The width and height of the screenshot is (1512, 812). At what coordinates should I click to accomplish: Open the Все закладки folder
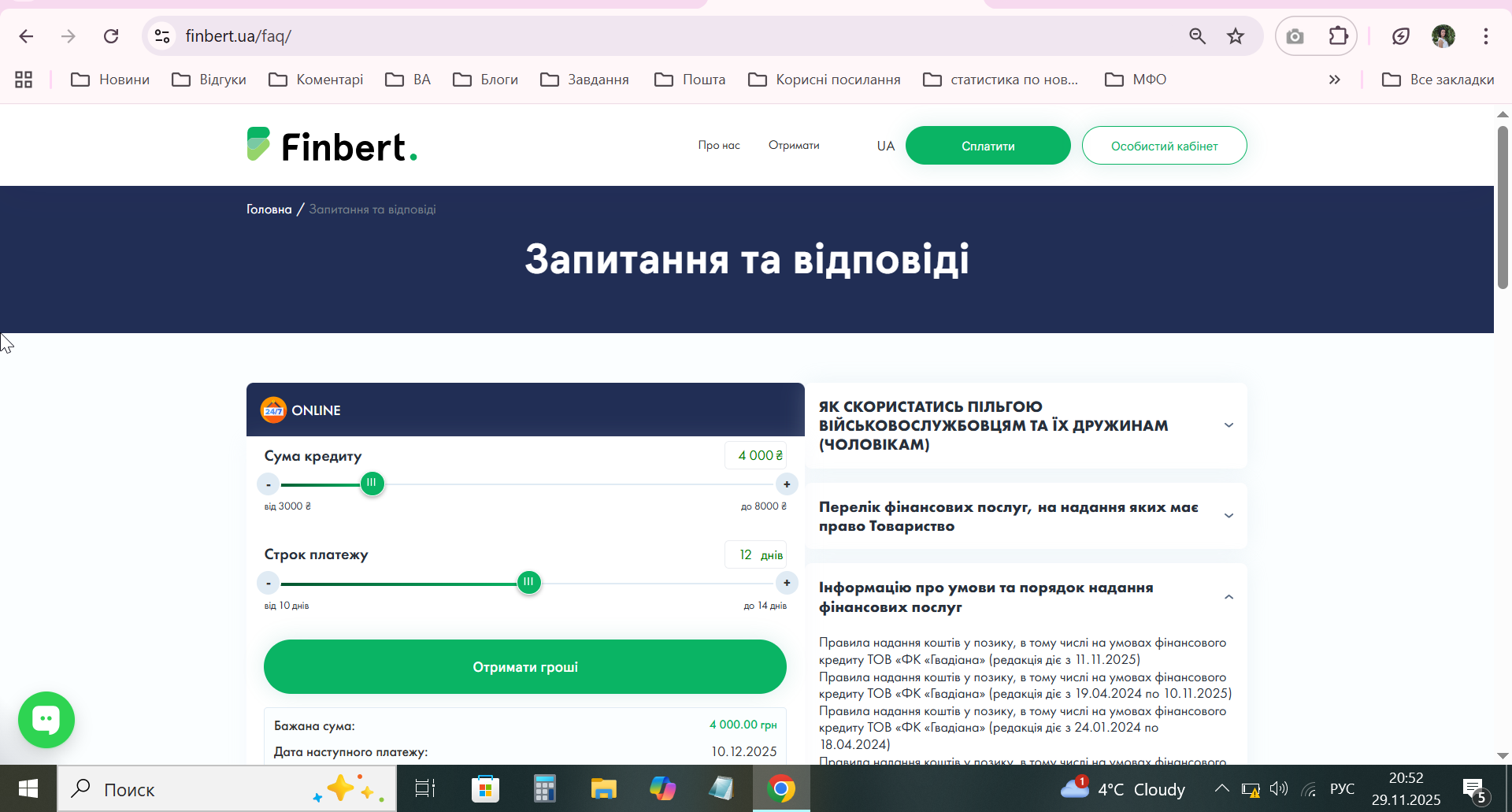point(1438,80)
